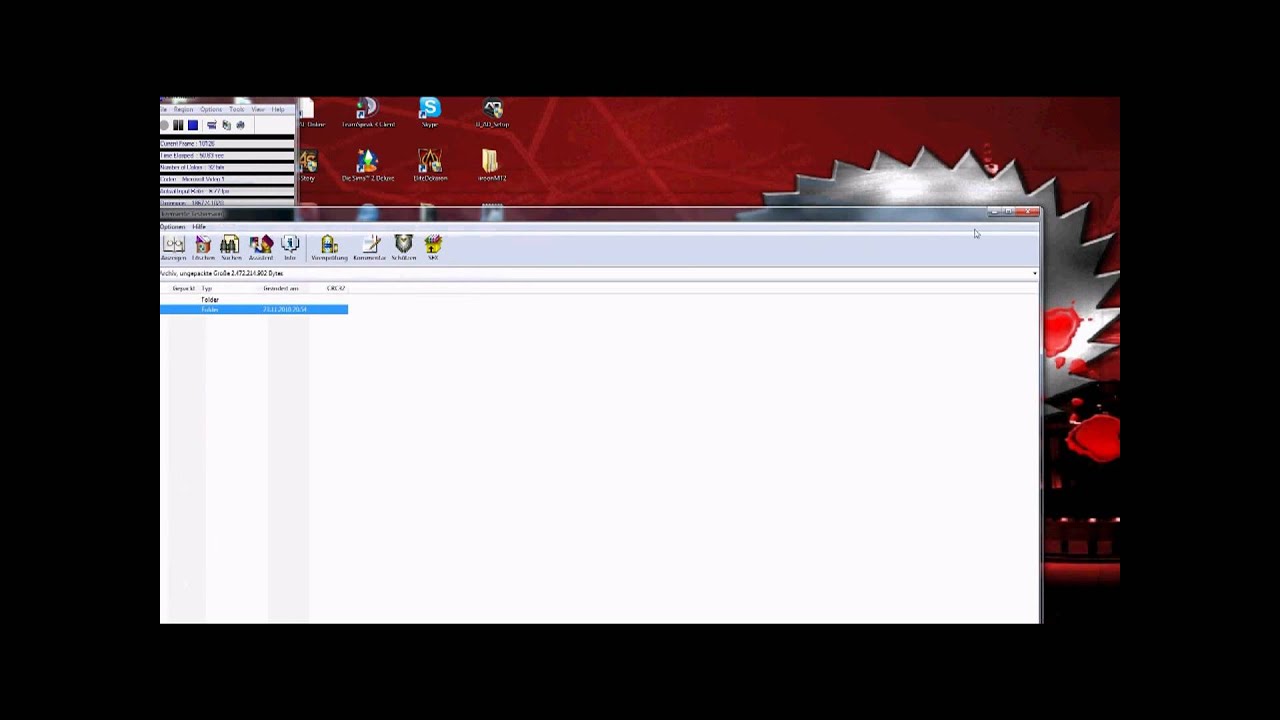The width and height of the screenshot is (1280, 720).
Task: Close the archive window with red X
Action: (1029, 212)
